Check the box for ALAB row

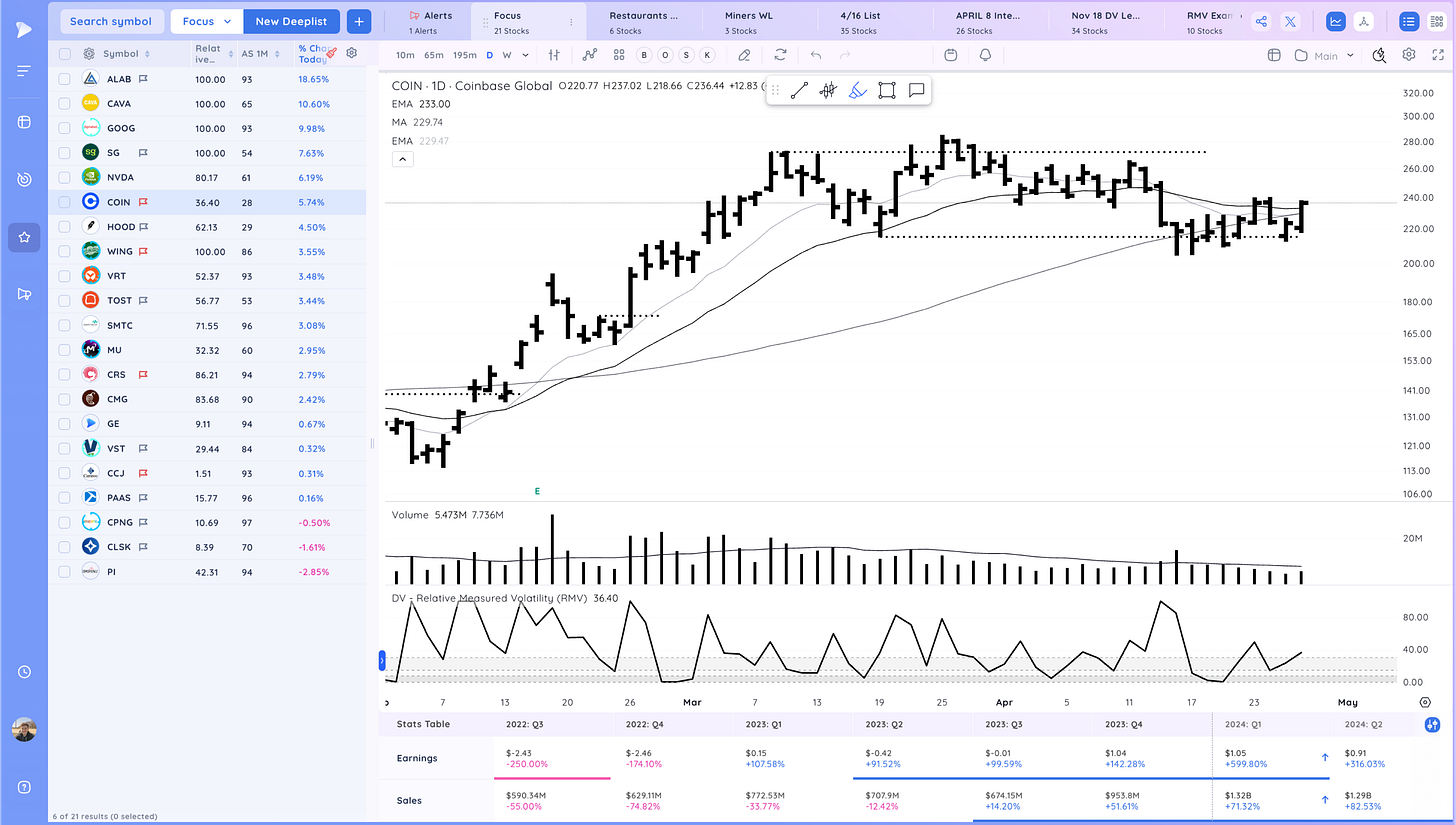(x=65, y=79)
